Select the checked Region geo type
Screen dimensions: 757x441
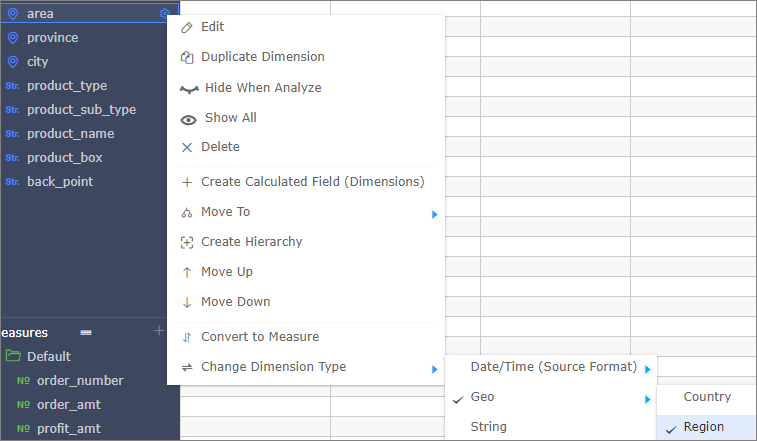coord(706,427)
